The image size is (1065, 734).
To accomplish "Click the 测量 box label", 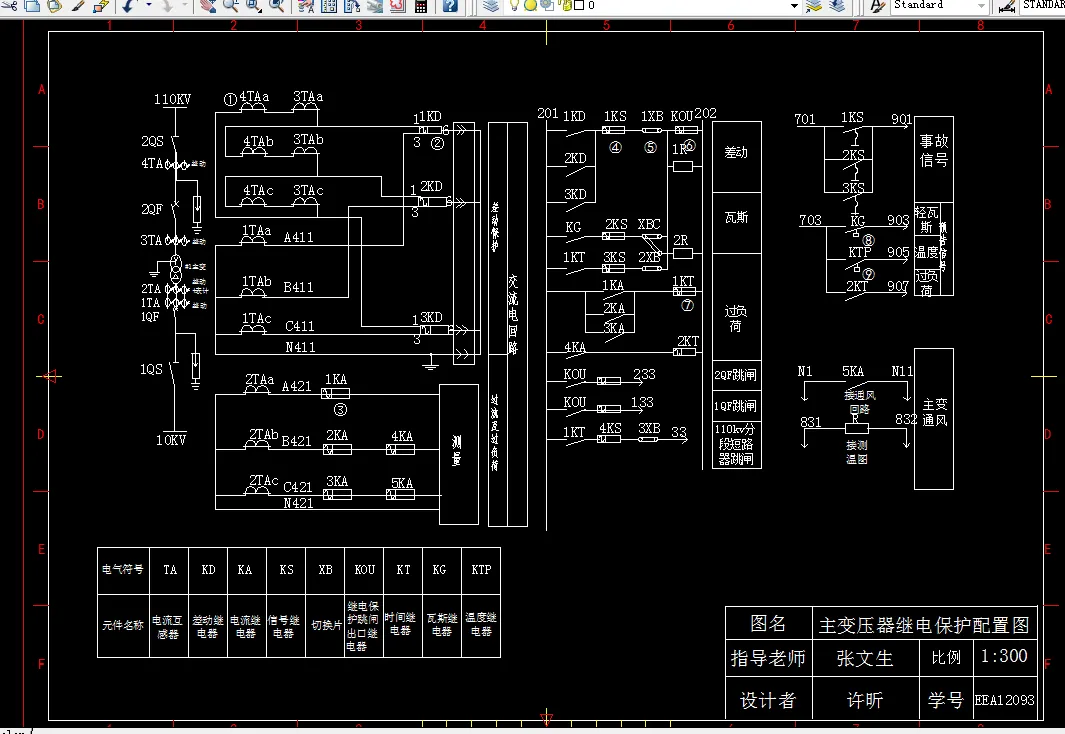I will [x=456, y=451].
